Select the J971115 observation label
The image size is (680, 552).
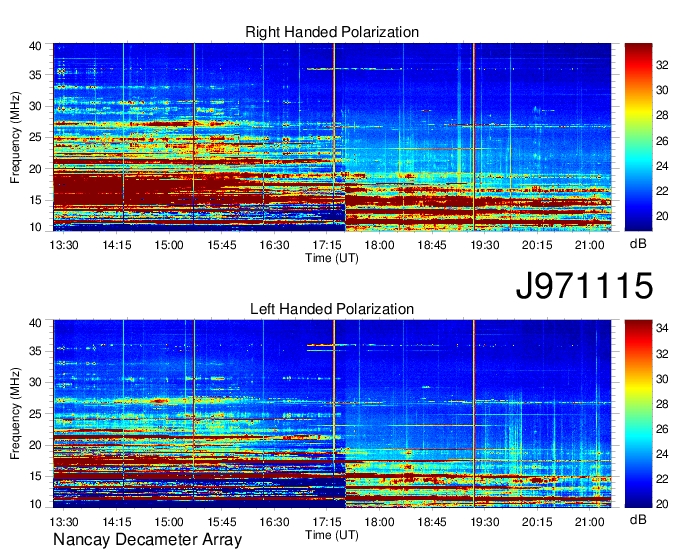point(584,286)
